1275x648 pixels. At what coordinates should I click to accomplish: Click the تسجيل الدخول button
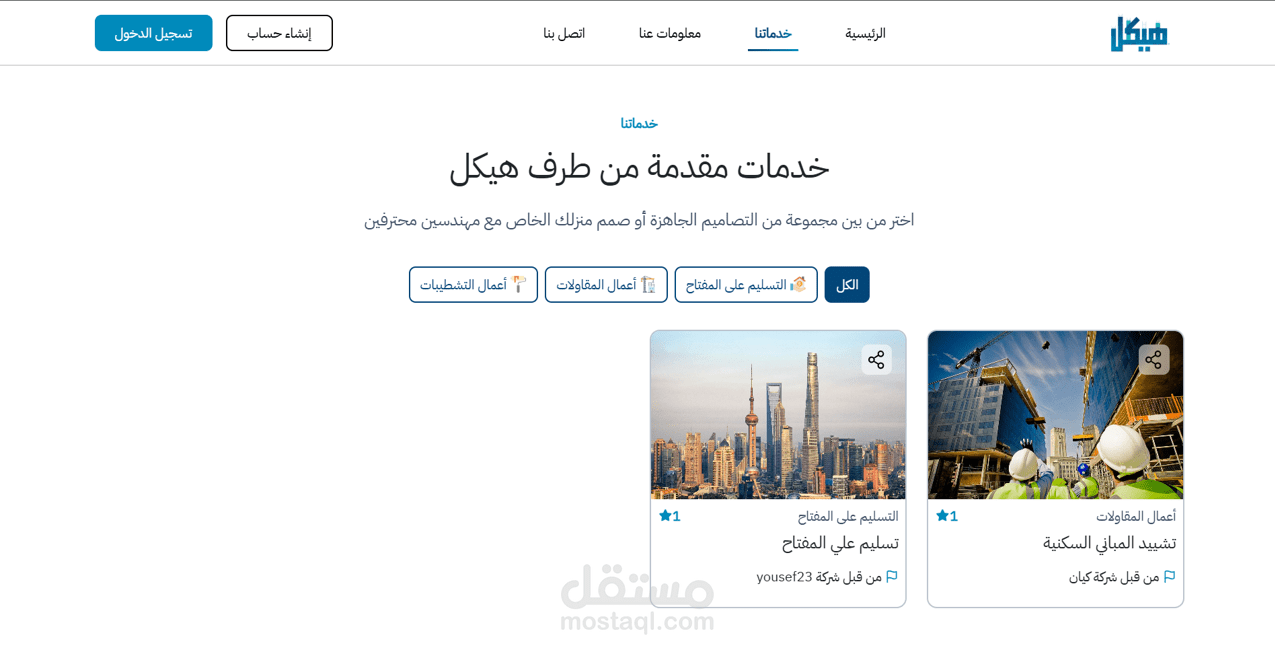tap(153, 33)
